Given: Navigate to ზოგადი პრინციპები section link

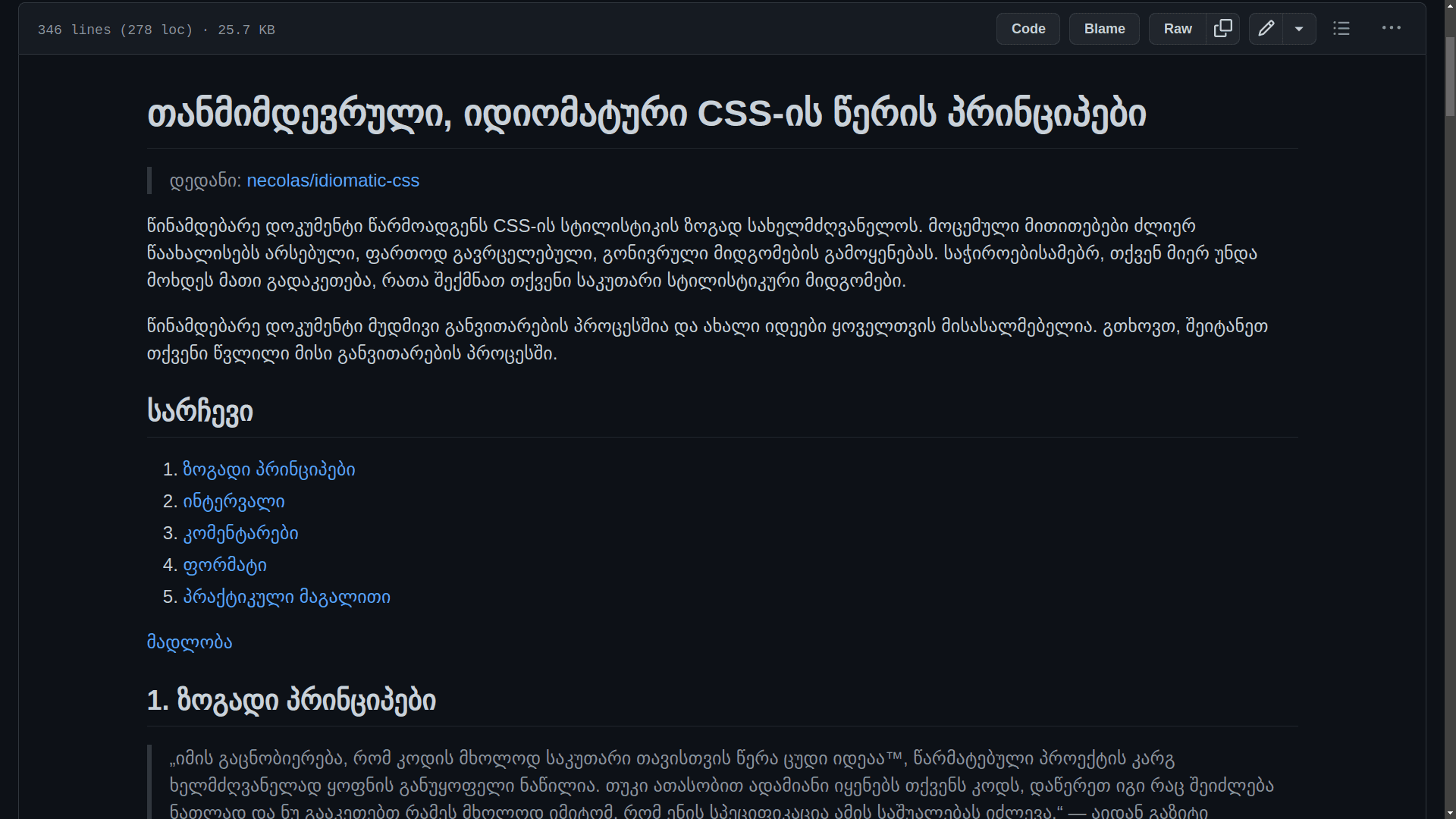Looking at the screenshot, I should coord(269,469).
